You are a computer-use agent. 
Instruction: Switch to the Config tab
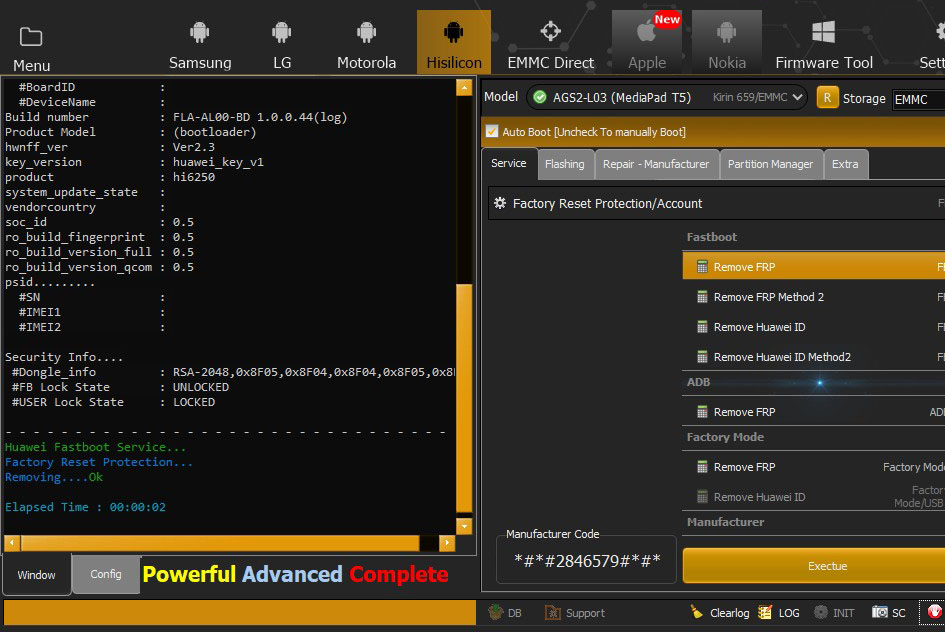click(x=106, y=574)
